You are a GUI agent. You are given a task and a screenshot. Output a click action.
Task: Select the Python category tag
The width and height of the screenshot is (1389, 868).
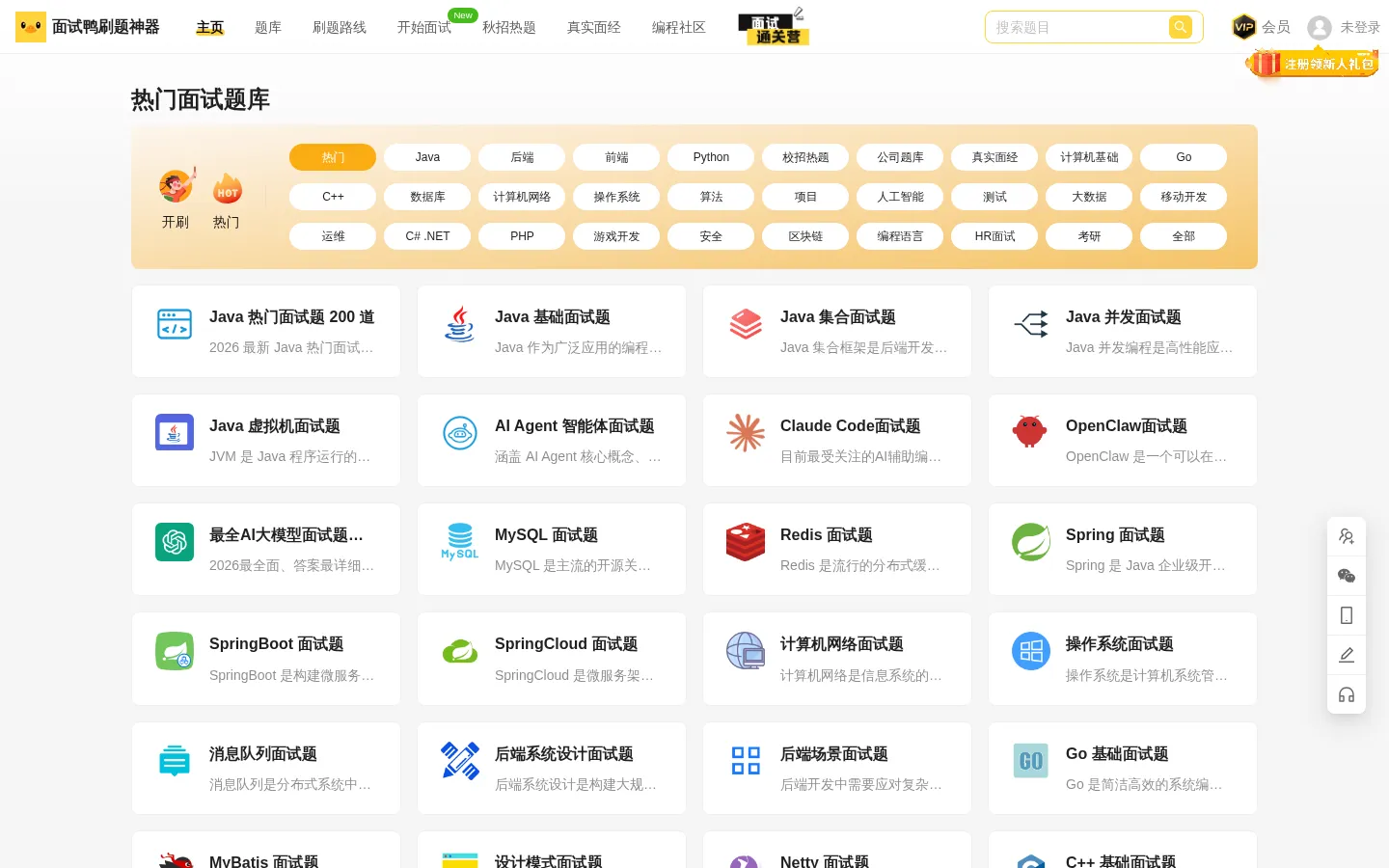point(711,157)
